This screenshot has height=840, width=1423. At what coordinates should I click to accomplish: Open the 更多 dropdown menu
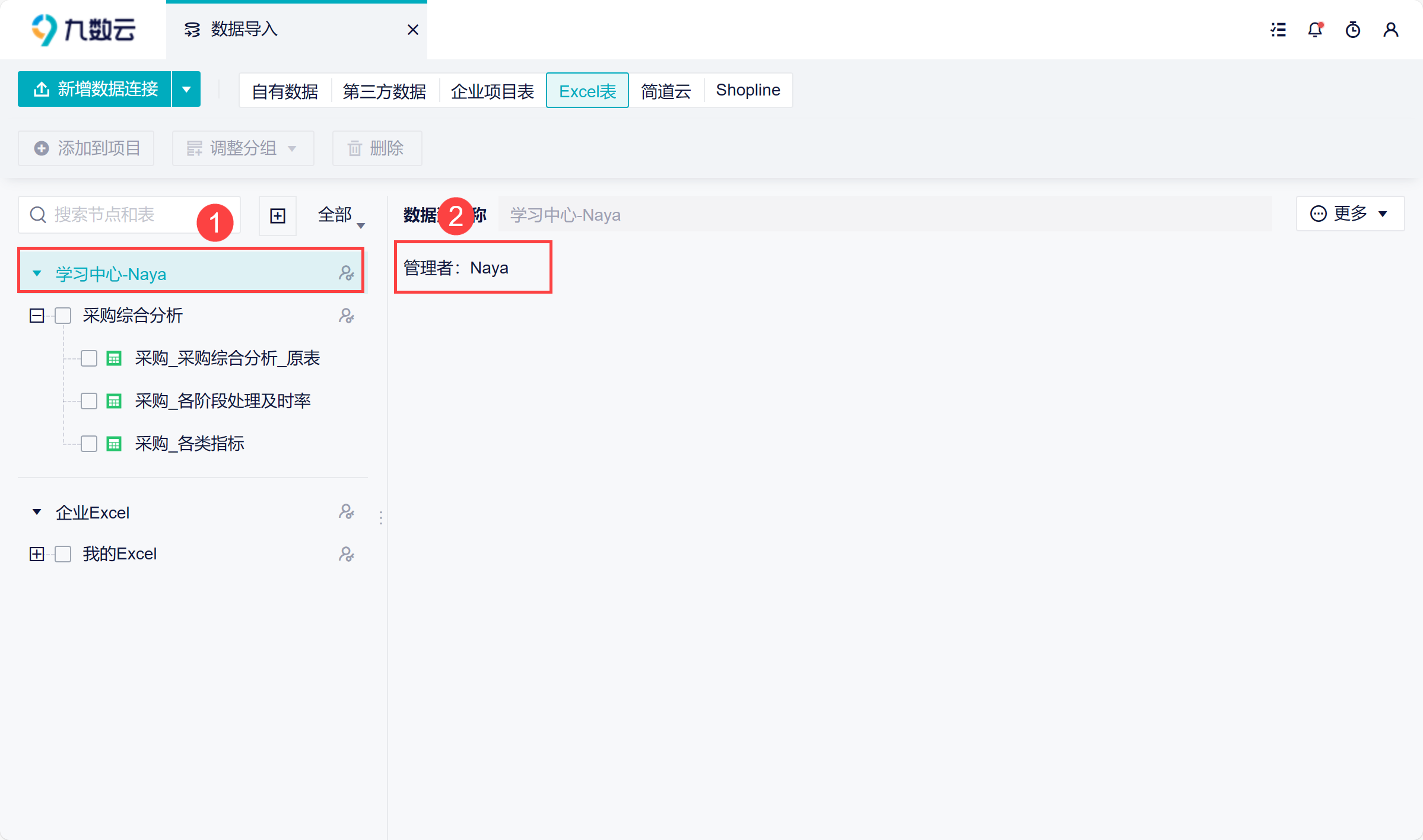pos(1349,214)
